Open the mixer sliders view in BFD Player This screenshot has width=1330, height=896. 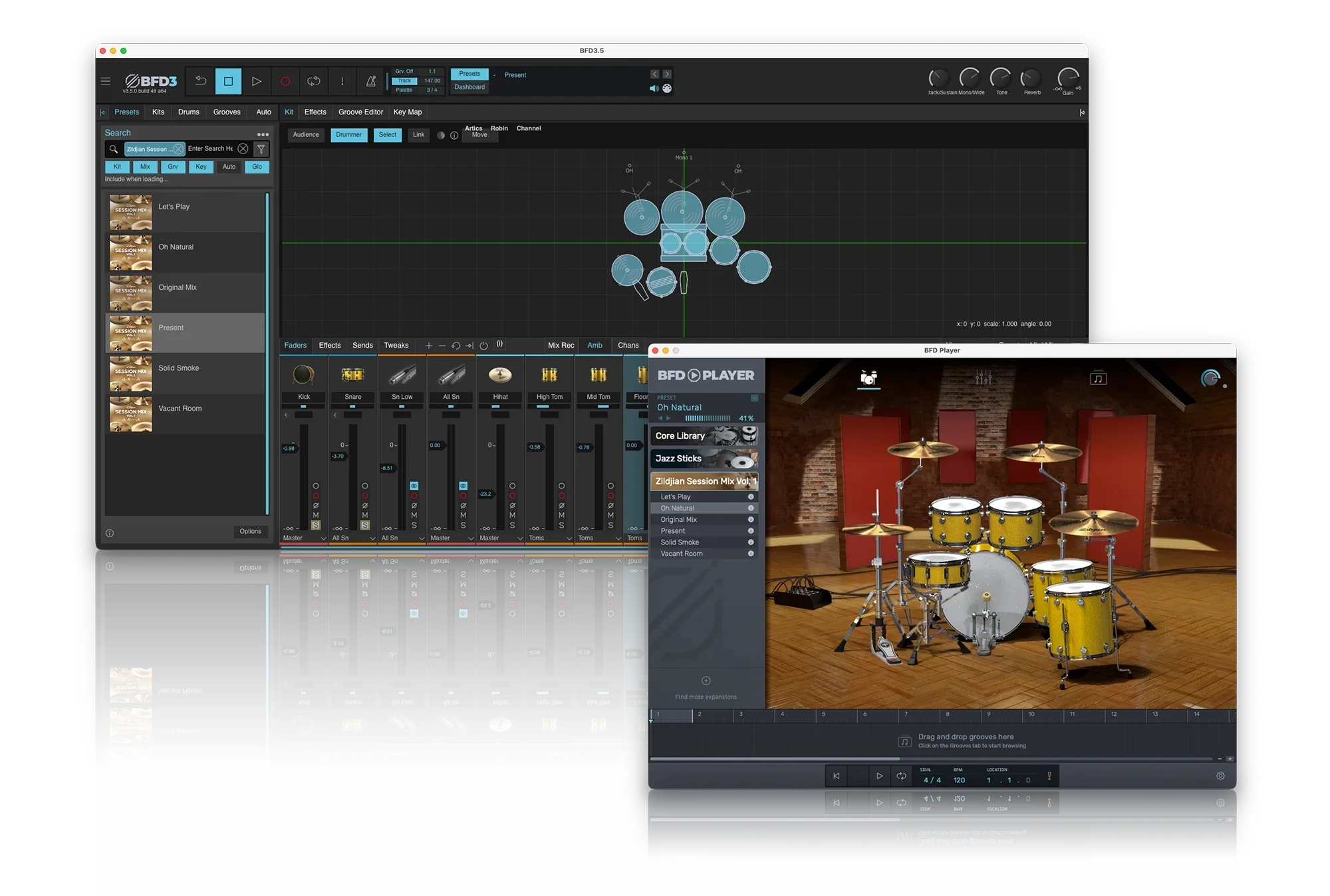(984, 378)
